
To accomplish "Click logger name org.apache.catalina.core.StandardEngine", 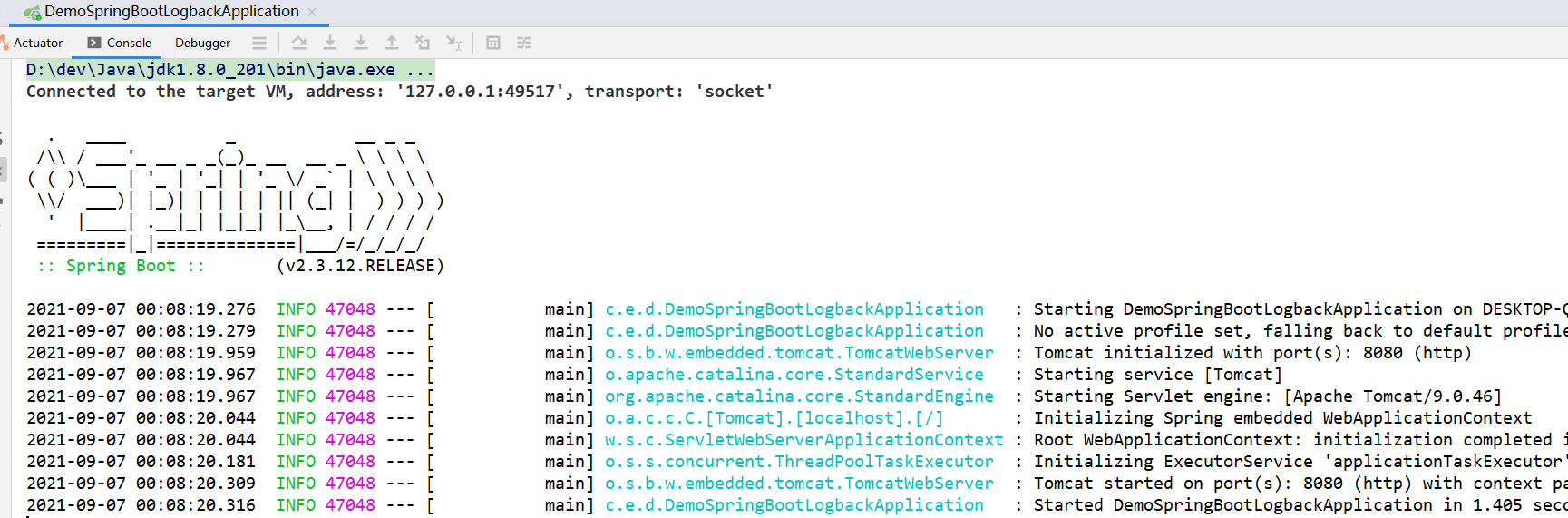I will click(799, 396).
